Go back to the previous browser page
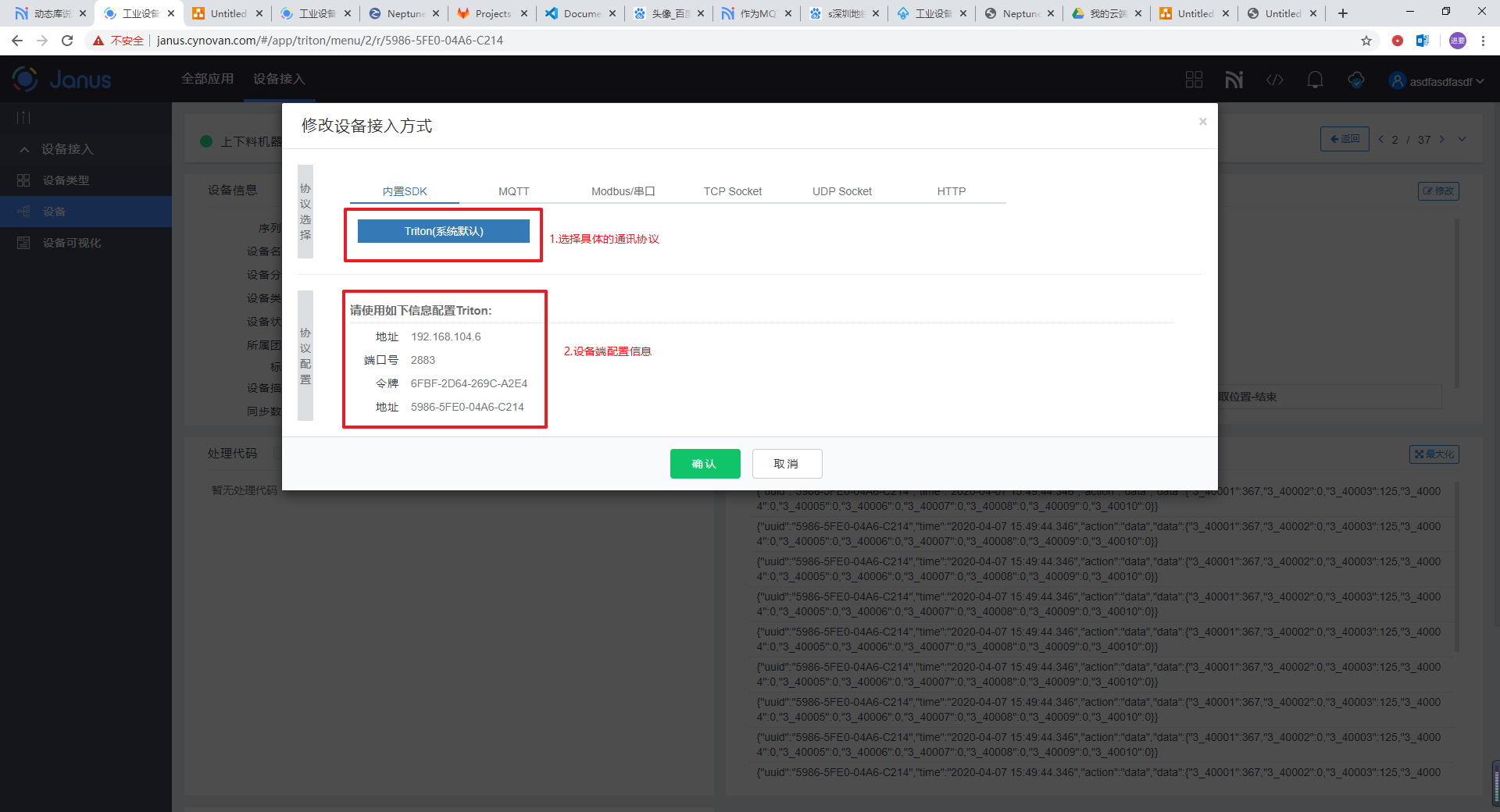 point(17,41)
